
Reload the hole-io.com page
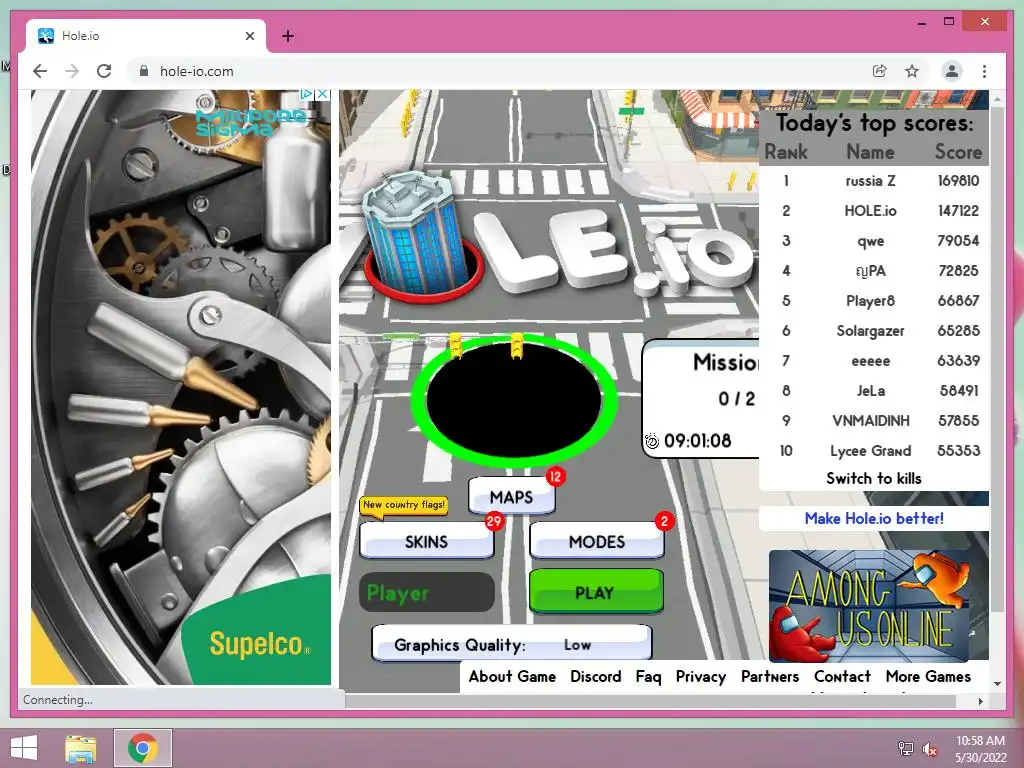pos(104,71)
